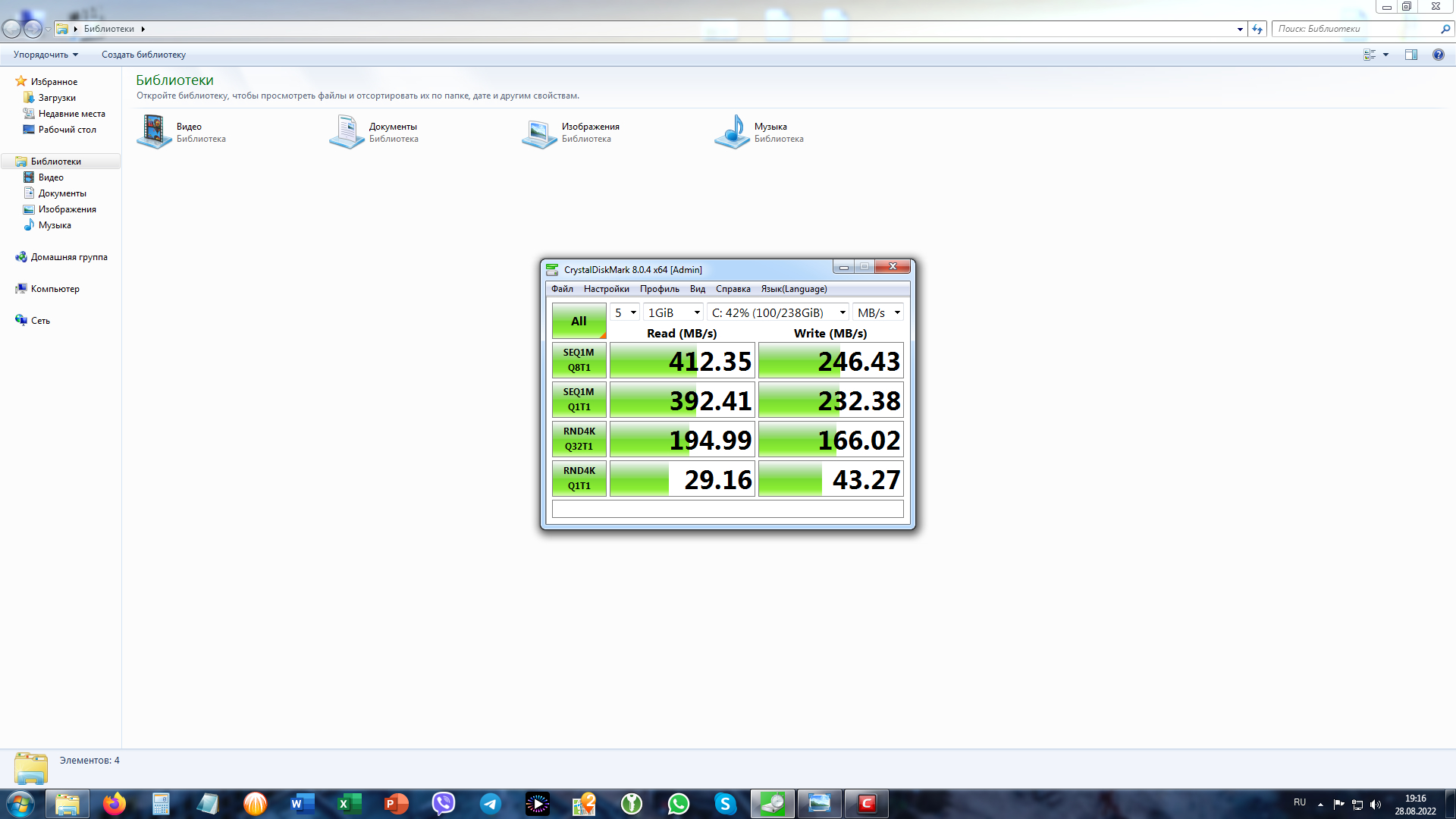Open the test count dropdown showing 5
This screenshot has width=1456, height=819.
click(625, 312)
